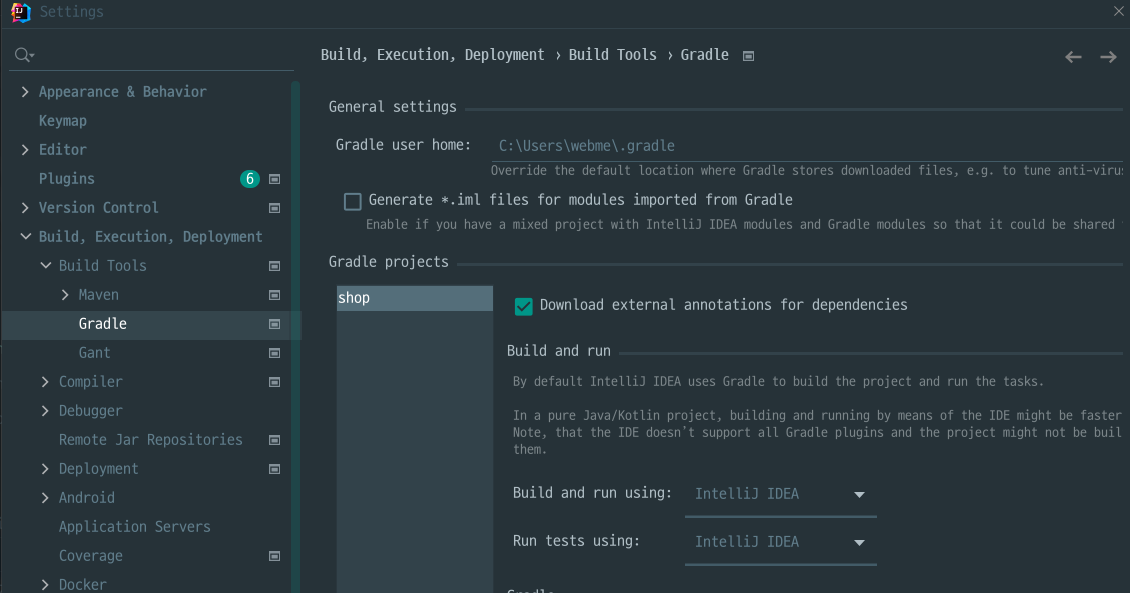Open Coverage settings page
The image size is (1130, 593).
[x=91, y=556]
